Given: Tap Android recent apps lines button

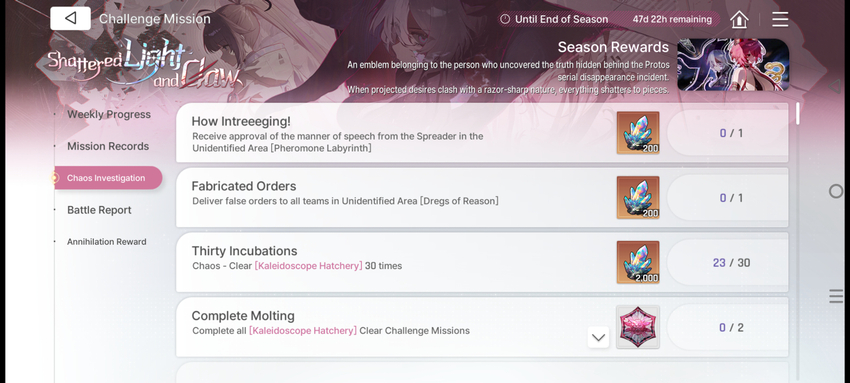Looking at the screenshot, I should (x=835, y=296).
